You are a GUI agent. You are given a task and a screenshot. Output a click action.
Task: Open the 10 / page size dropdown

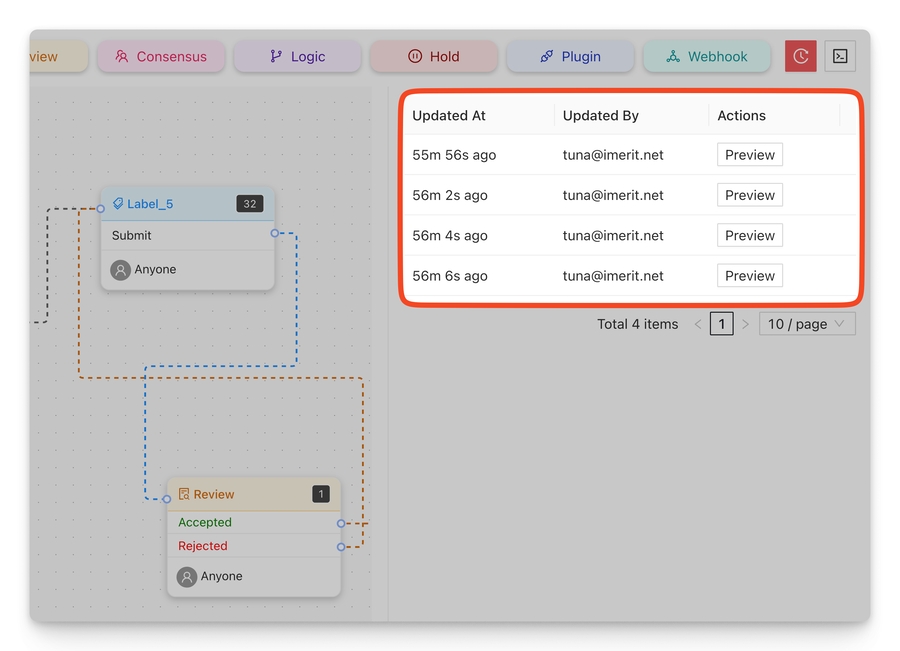806,324
